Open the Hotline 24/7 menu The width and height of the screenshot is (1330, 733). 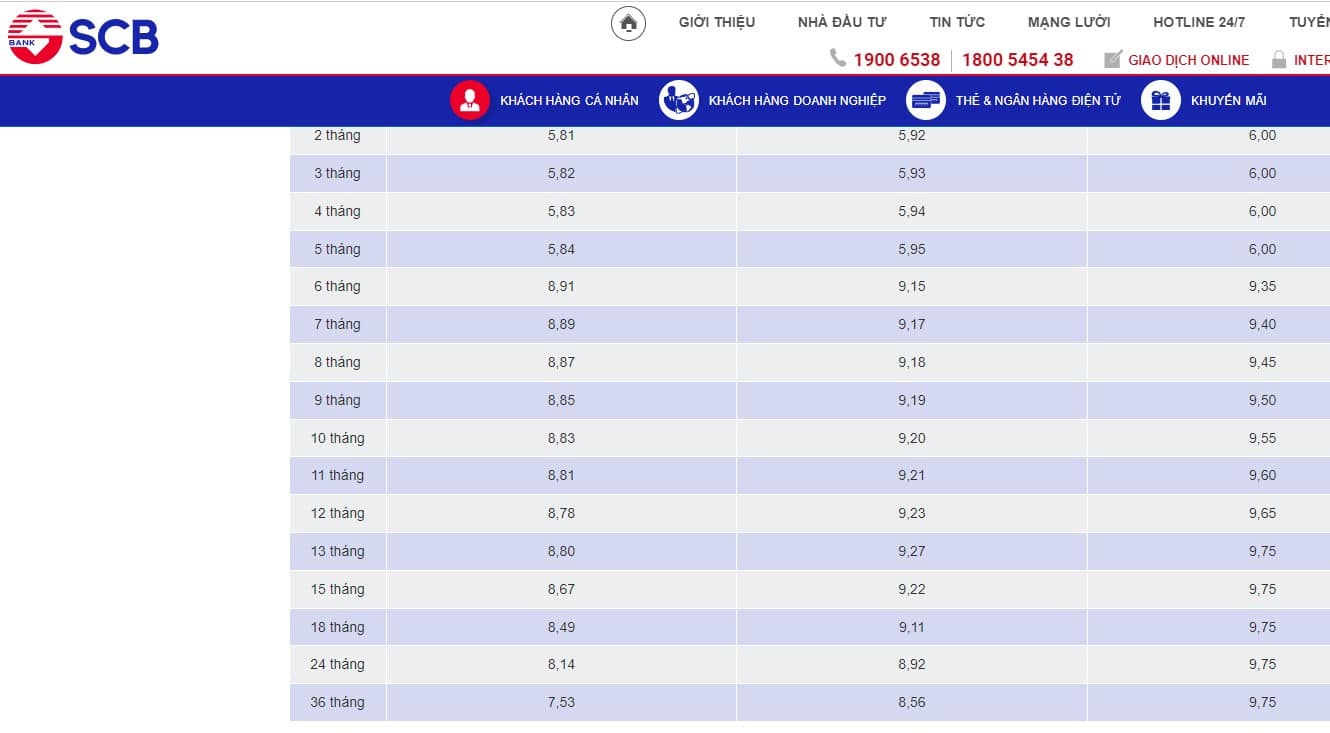coord(1199,22)
